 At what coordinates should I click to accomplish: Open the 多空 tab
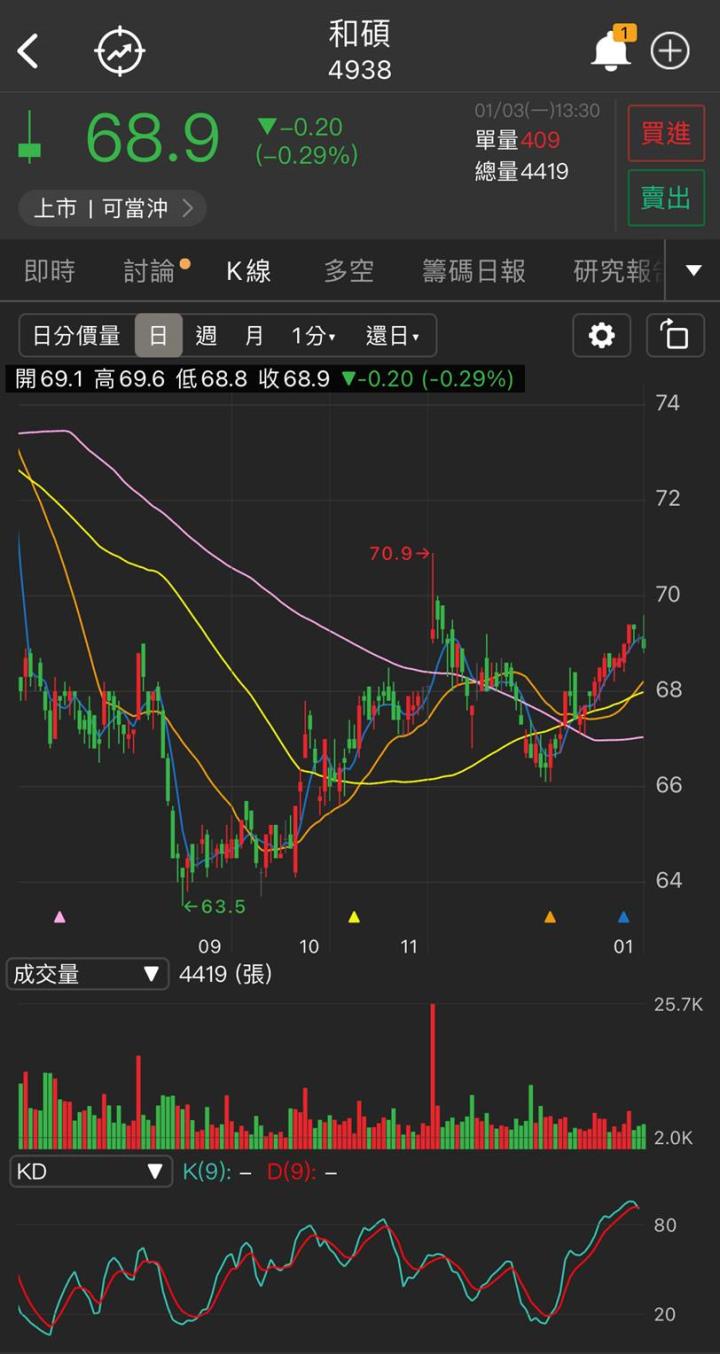coord(348,271)
